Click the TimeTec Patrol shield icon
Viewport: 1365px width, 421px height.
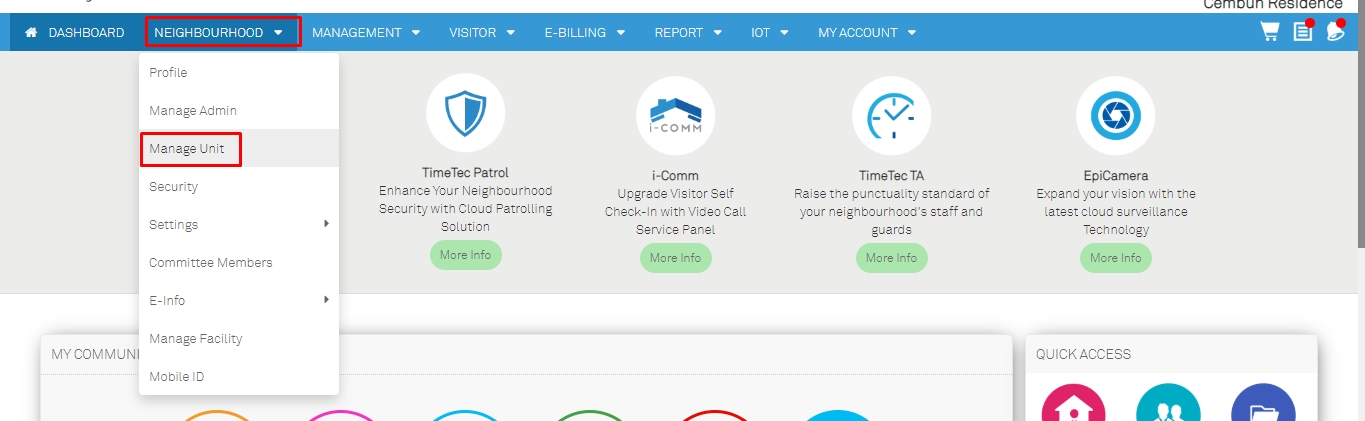point(465,115)
